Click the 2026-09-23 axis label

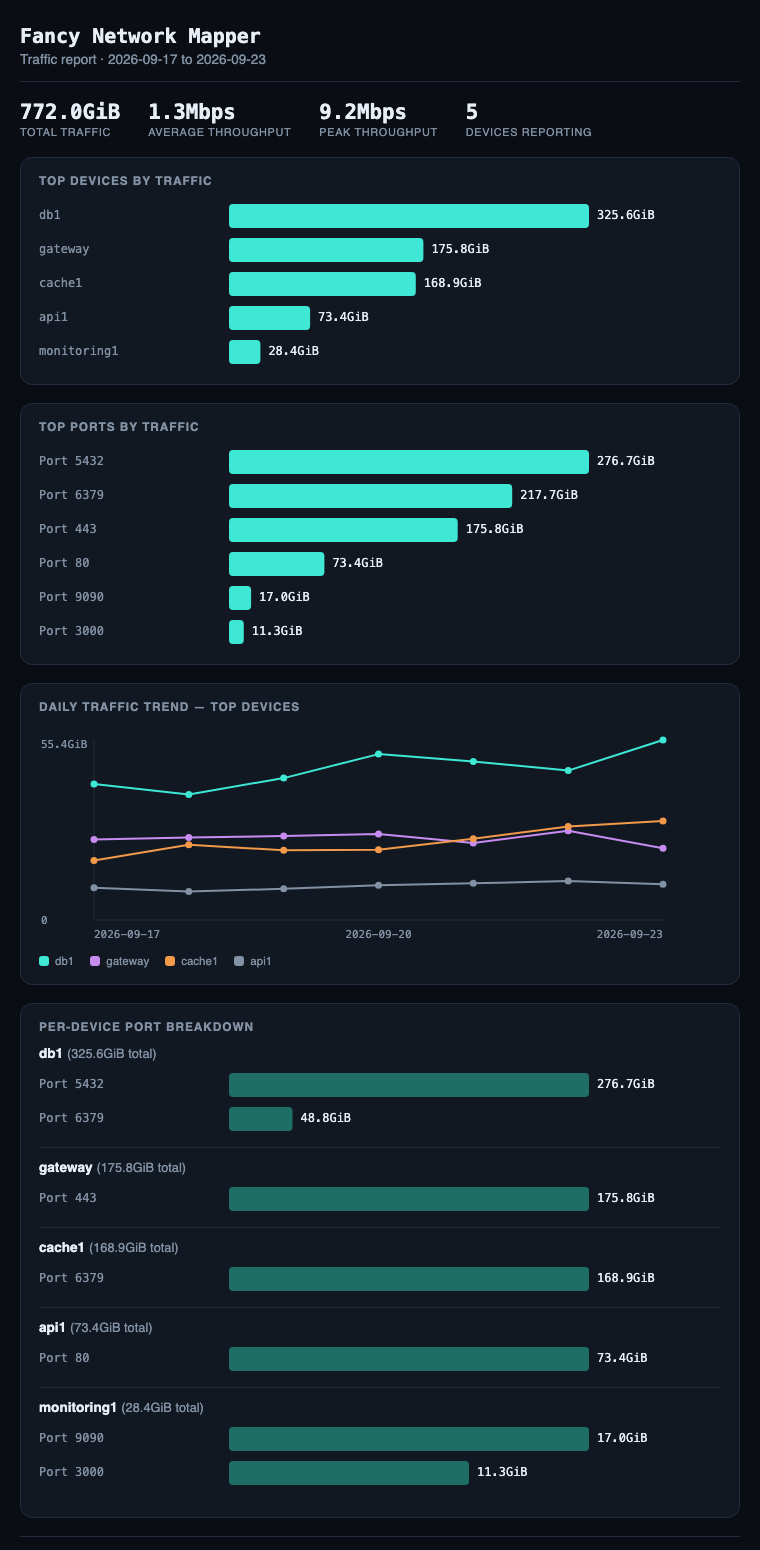630,934
